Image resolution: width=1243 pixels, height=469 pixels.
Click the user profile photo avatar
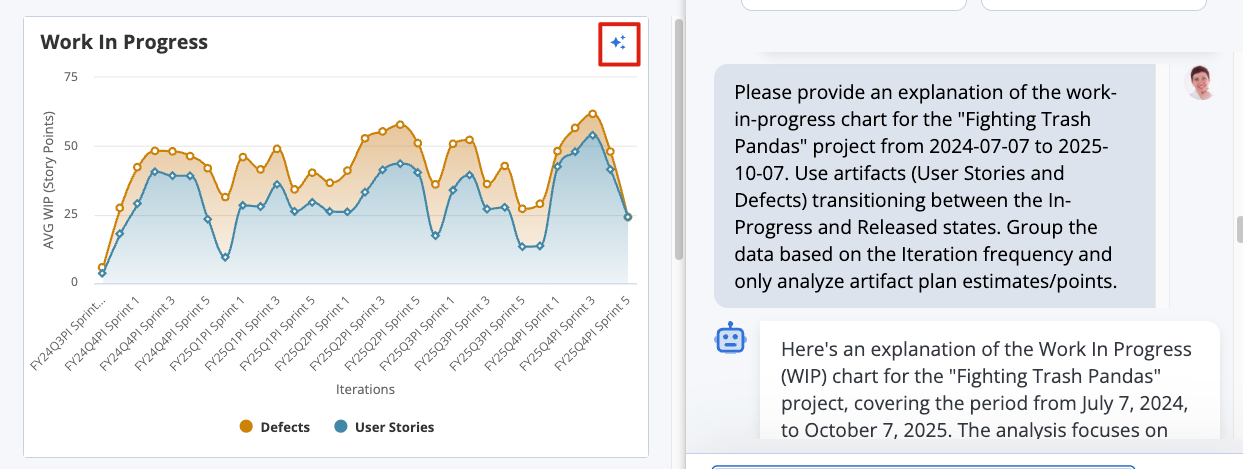(1200, 83)
